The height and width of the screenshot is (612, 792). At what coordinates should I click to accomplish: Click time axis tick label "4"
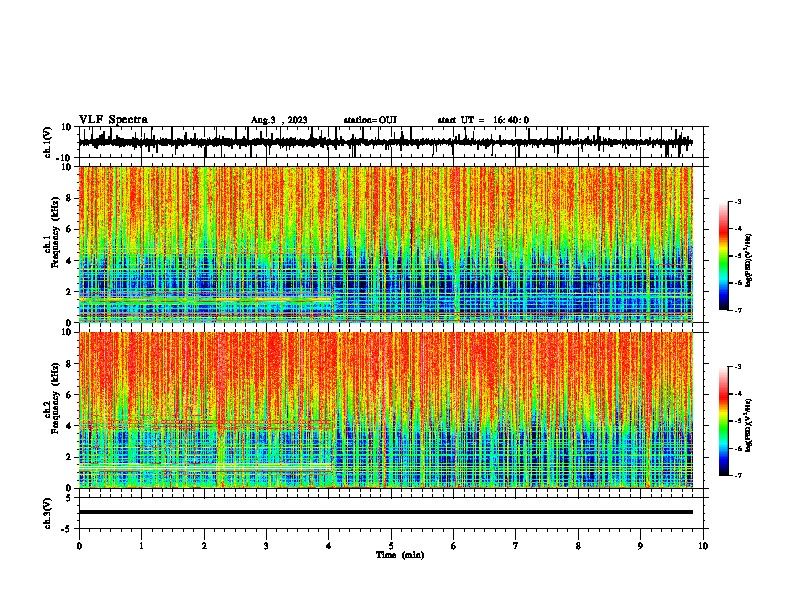329,546
